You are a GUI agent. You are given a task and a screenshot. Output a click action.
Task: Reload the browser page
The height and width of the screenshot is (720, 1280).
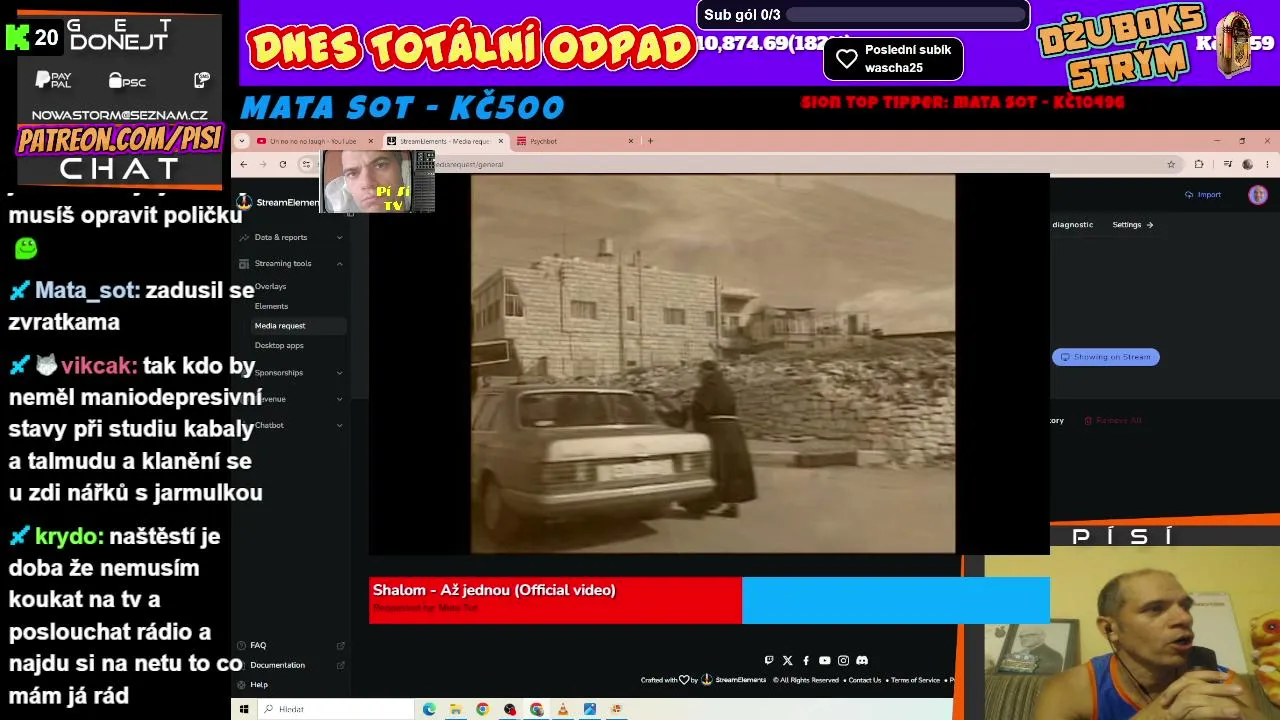pyautogui.click(x=283, y=164)
